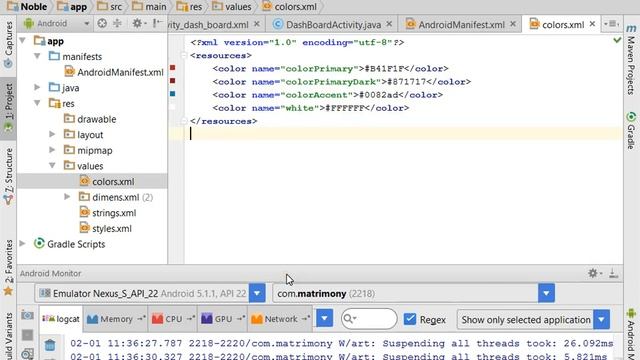Open the log level dropdown arrow
The width and height of the screenshot is (640, 360).
pos(324,318)
